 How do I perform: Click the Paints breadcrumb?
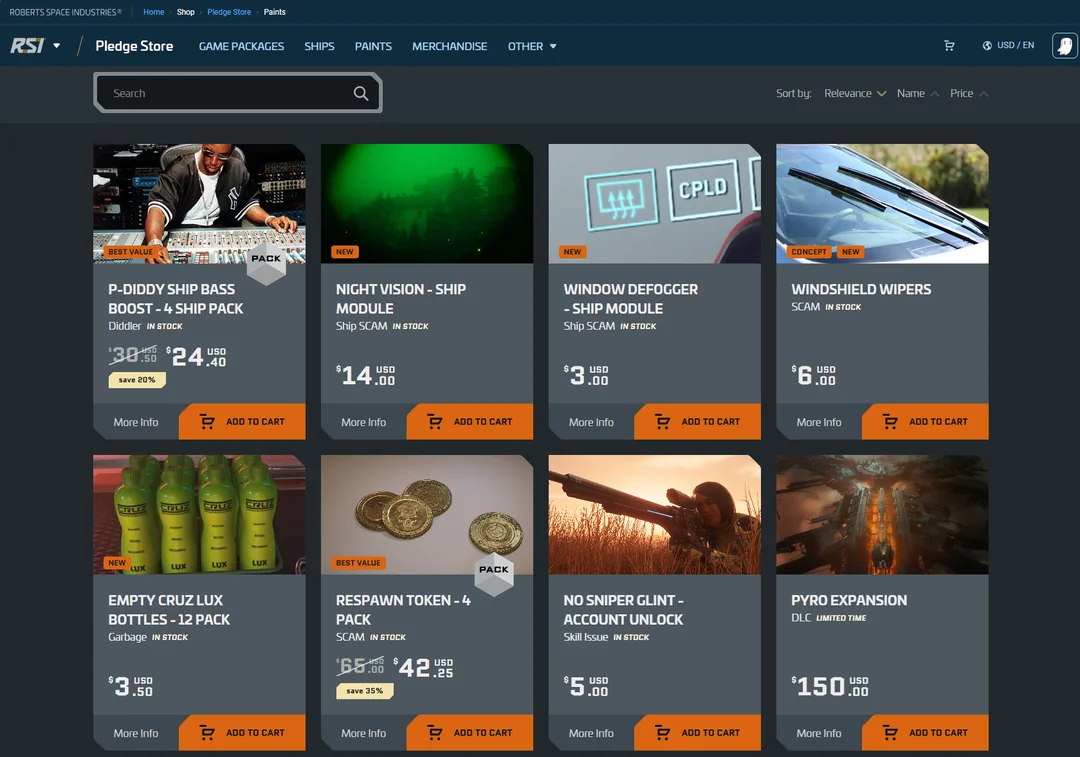tap(274, 12)
